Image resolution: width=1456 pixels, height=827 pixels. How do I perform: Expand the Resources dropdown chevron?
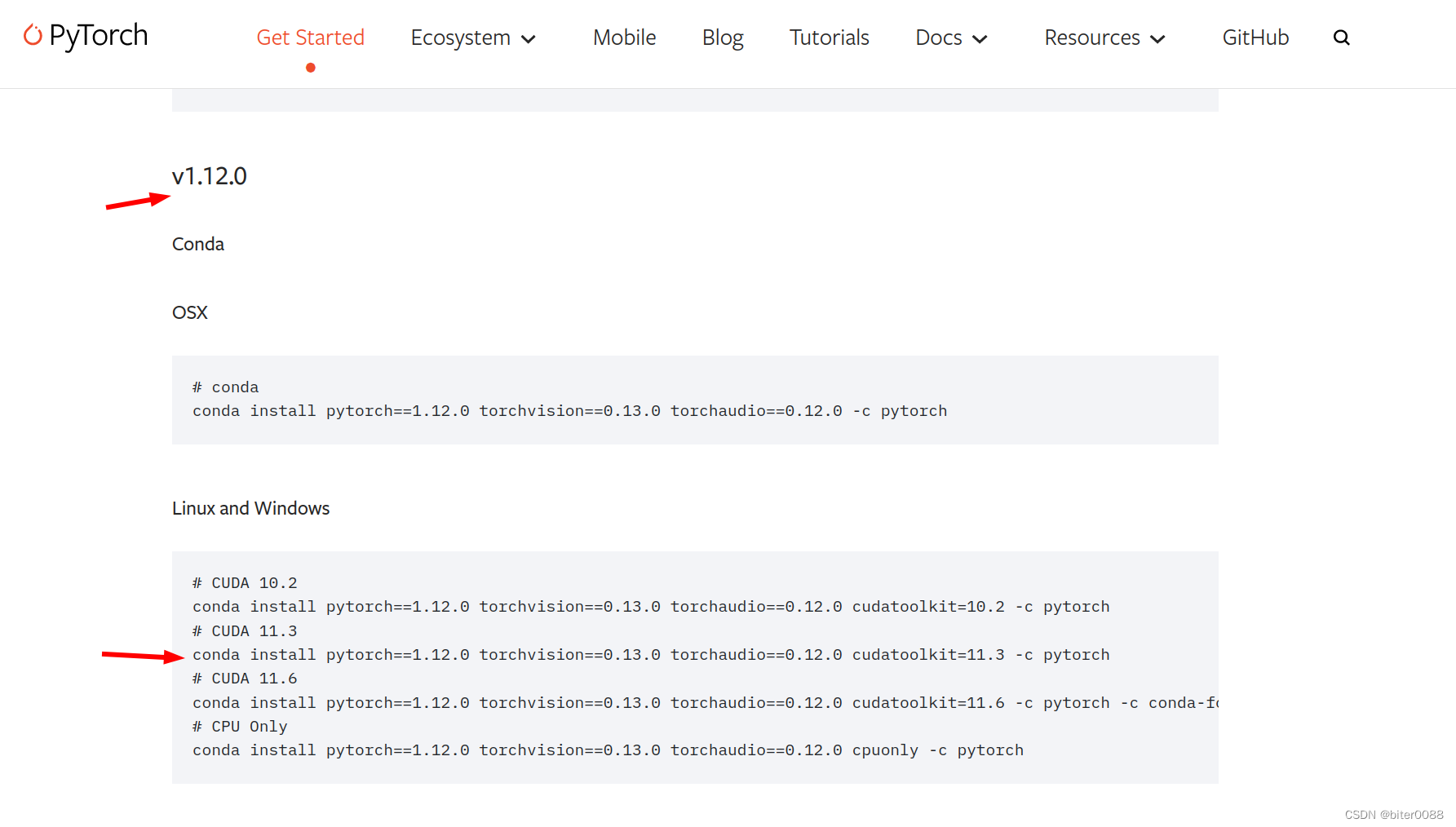(x=1157, y=38)
